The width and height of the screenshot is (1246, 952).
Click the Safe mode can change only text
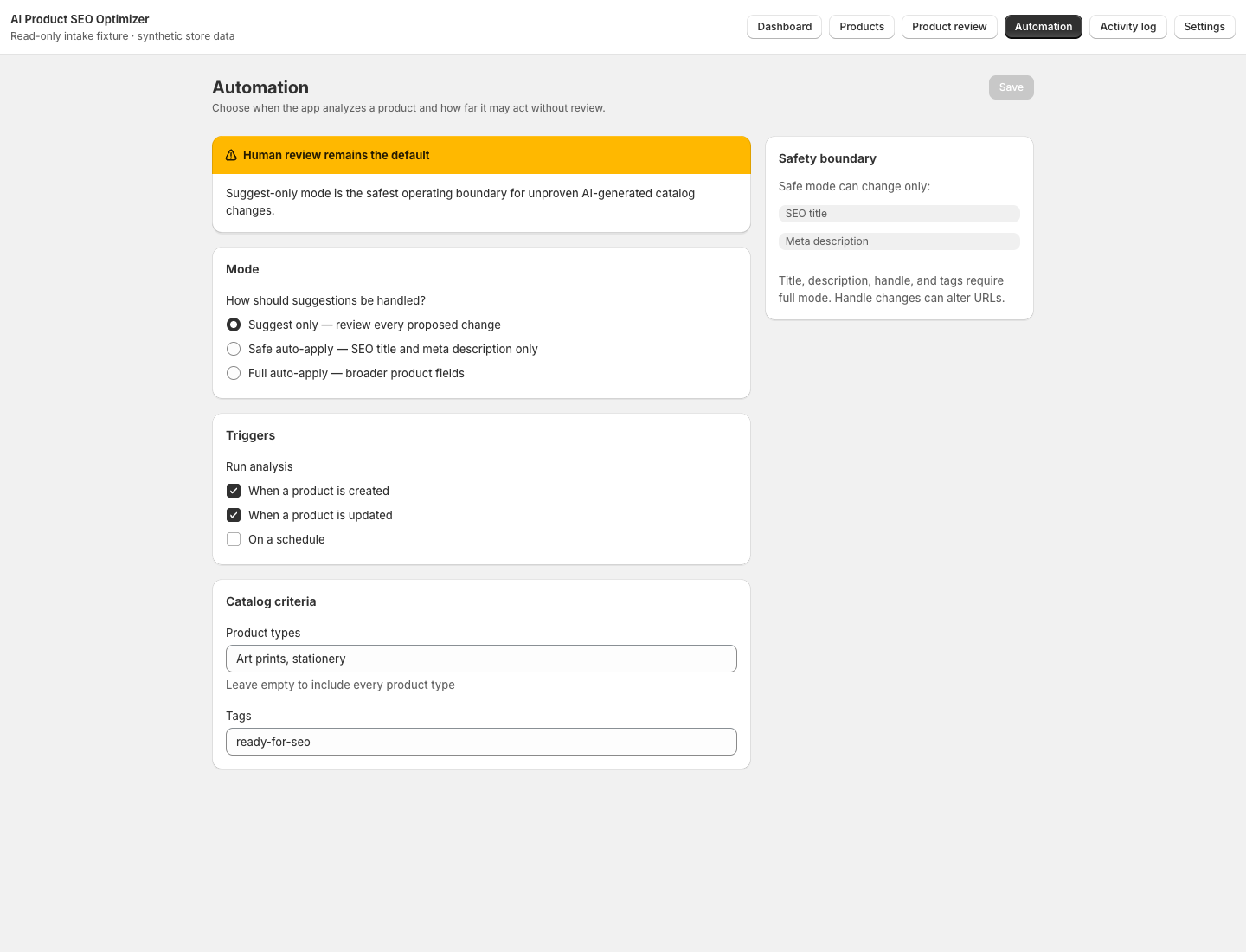[x=854, y=186]
